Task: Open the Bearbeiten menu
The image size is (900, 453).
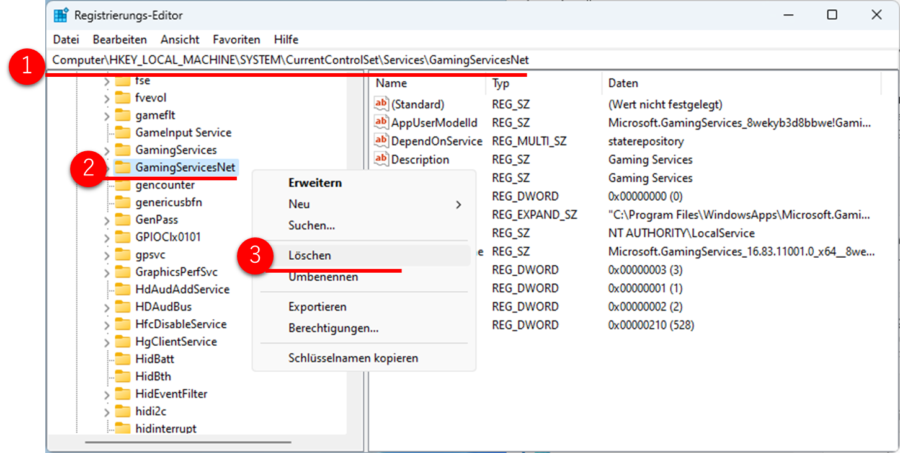Action: 120,40
